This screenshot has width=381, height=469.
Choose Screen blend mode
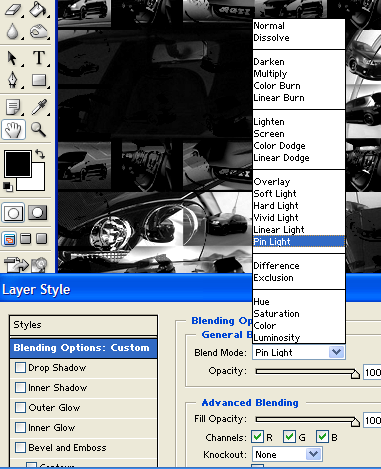[x=299, y=134]
